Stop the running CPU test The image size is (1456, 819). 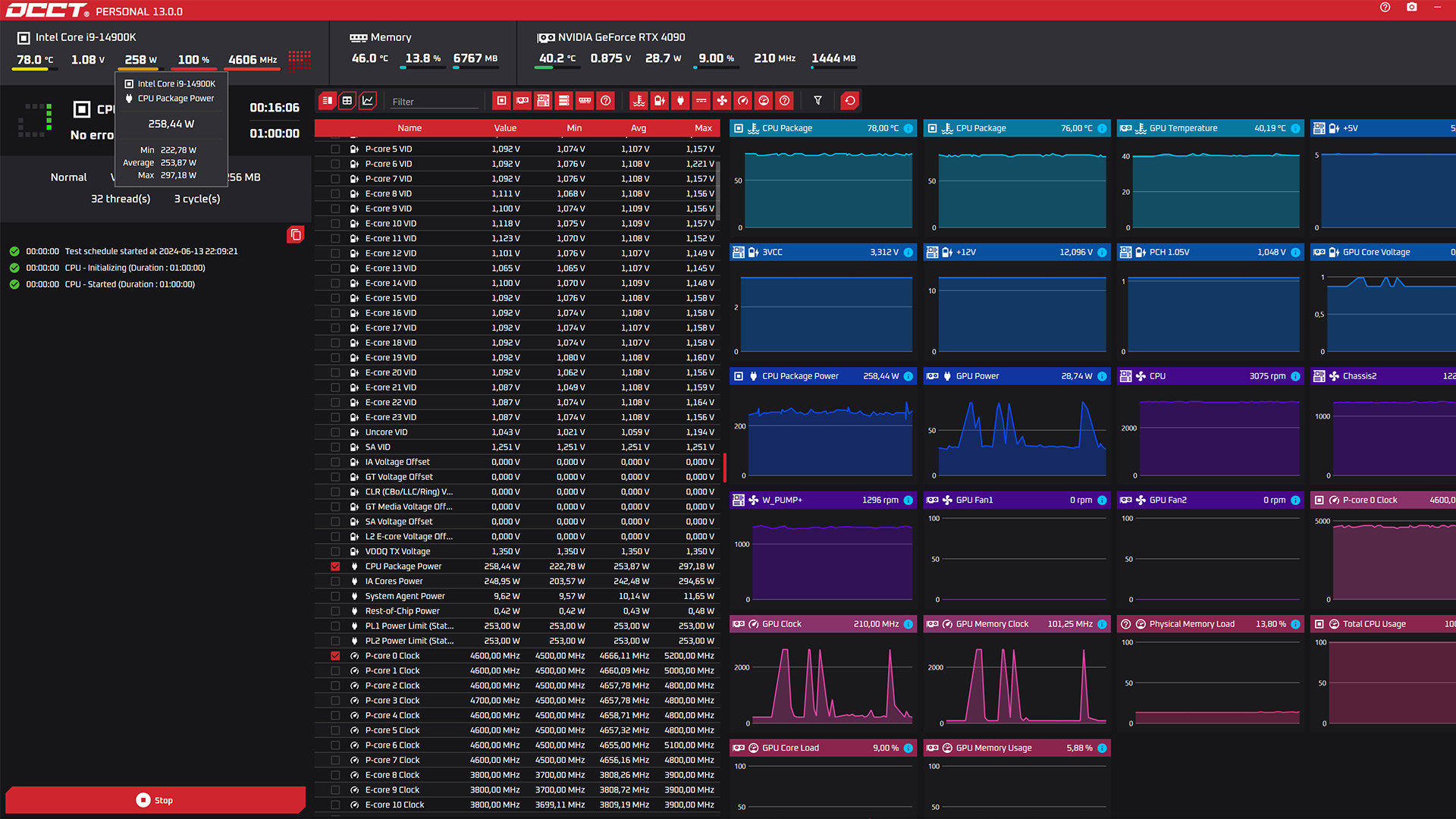pyautogui.click(x=155, y=800)
